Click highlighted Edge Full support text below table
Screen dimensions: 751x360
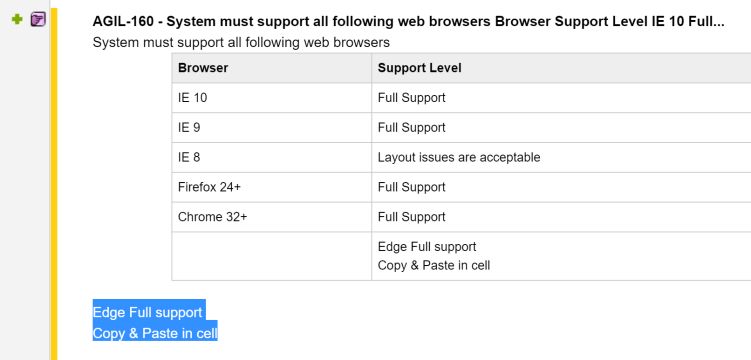point(148,313)
